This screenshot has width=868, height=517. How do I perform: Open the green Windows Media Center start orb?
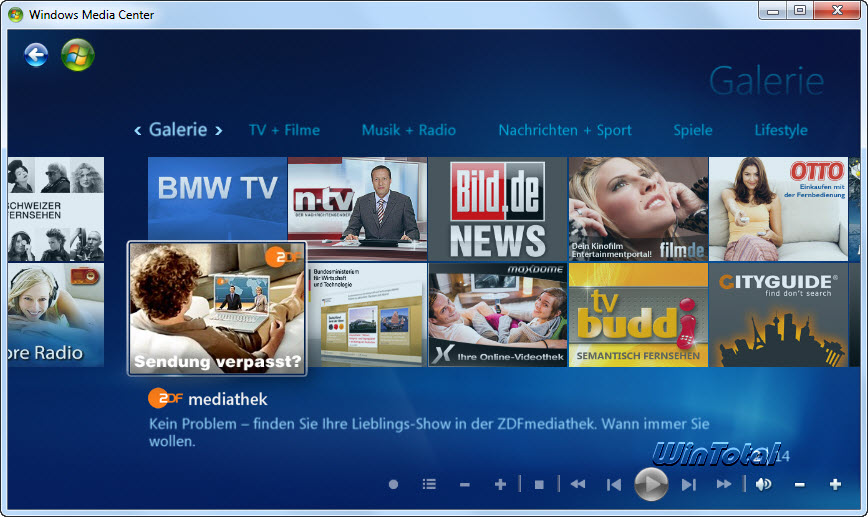point(78,55)
